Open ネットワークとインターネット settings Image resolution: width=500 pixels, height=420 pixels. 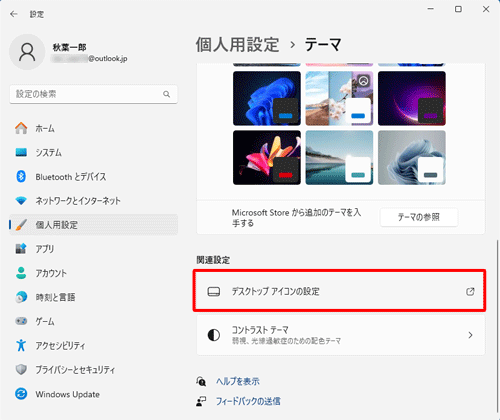pos(93,201)
